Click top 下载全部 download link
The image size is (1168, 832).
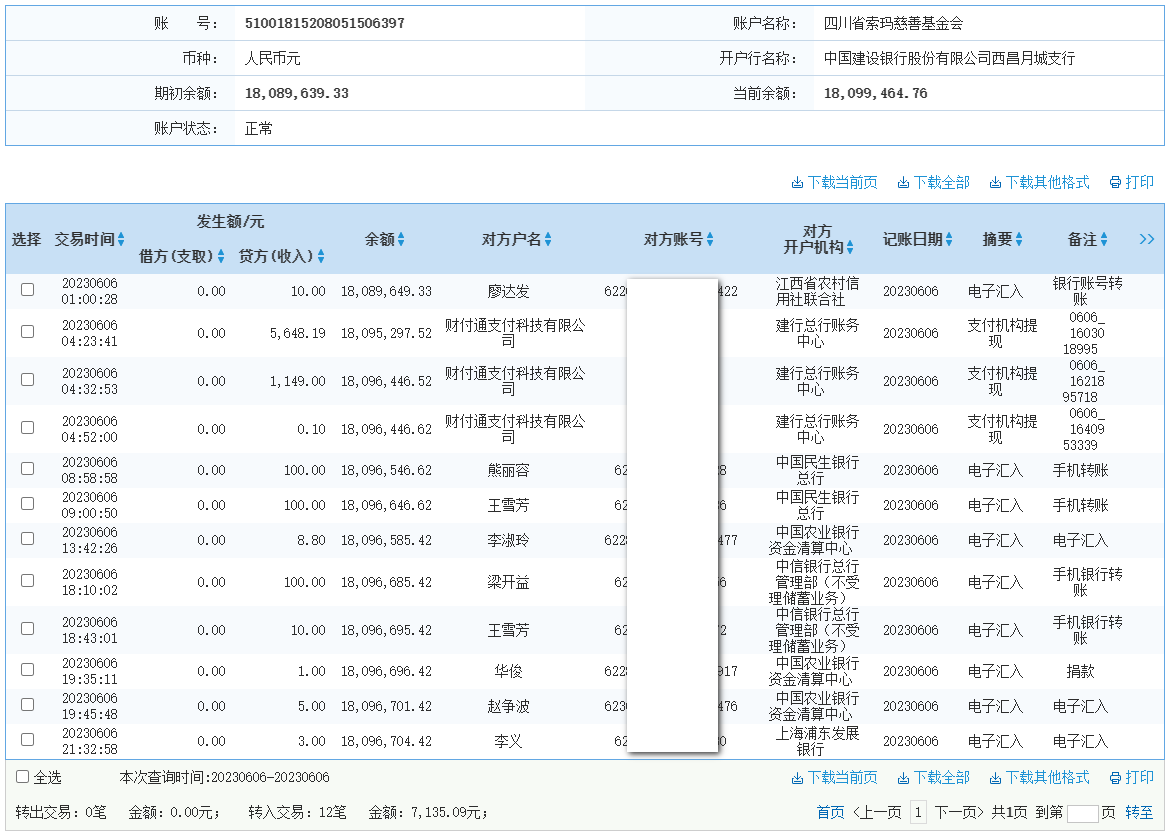933,182
